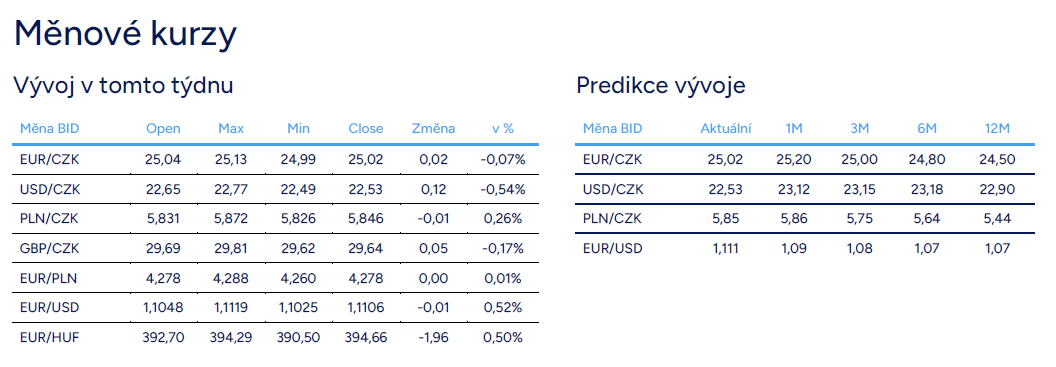Image resolution: width=1056 pixels, height=367 pixels.
Task: Select the USD/CZK percent change -0,54%
Action: coord(502,189)
